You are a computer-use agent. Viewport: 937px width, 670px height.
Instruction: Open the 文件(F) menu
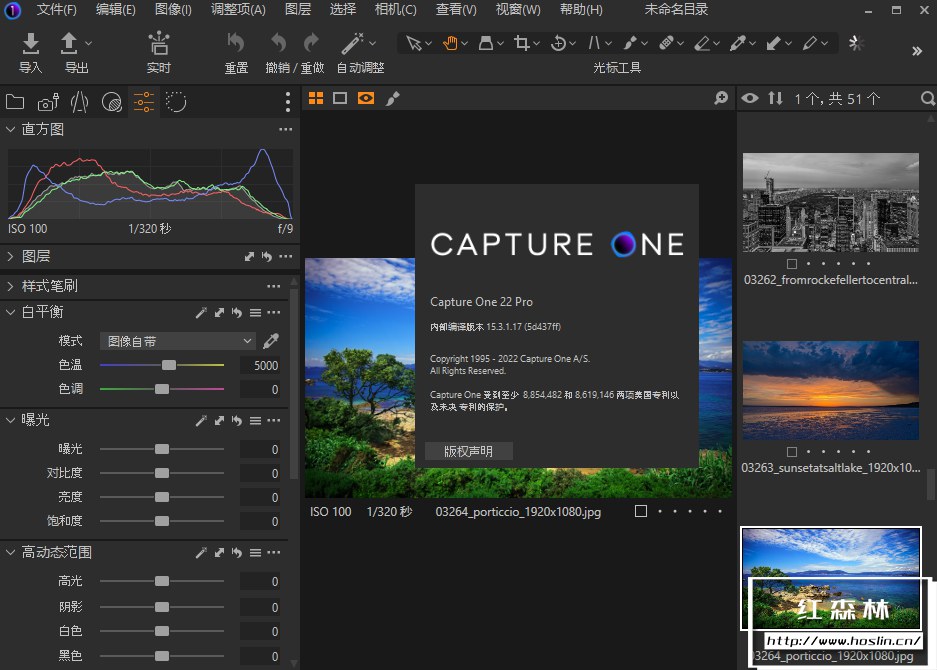click(56, 10)
